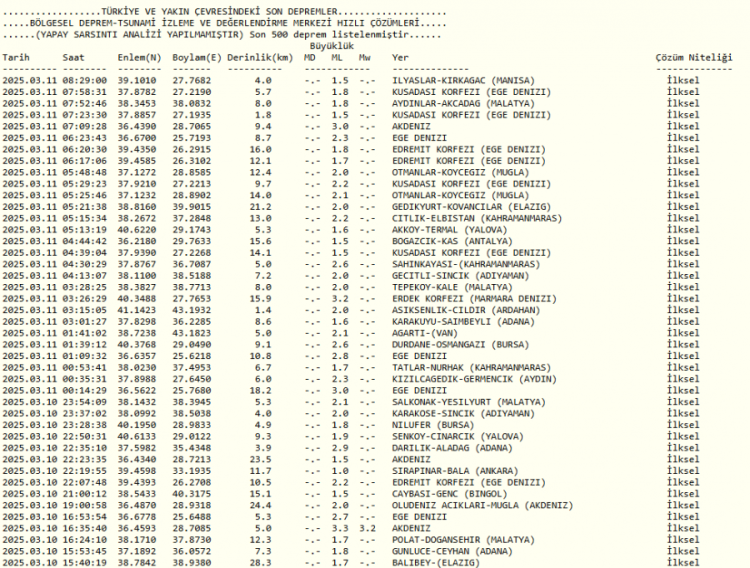Click the ILYASLAR-KIRKAGAC (MANISA) location entry
750x568 pixels.
pyautogui.click(x=463, y=80)
